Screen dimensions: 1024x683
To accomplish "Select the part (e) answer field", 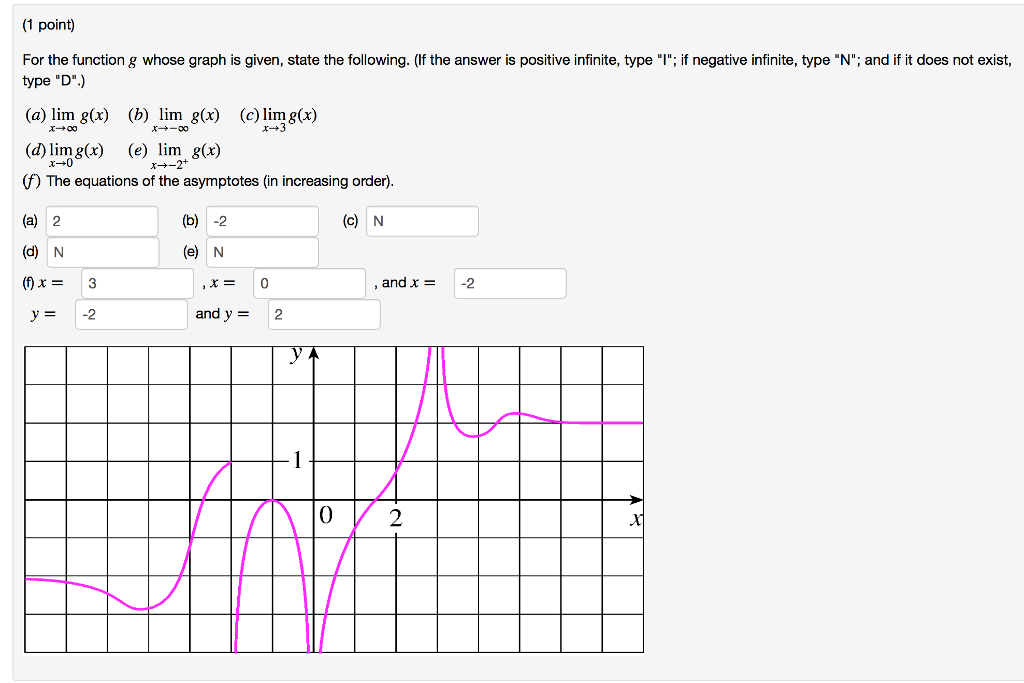I will click(263, 252).
